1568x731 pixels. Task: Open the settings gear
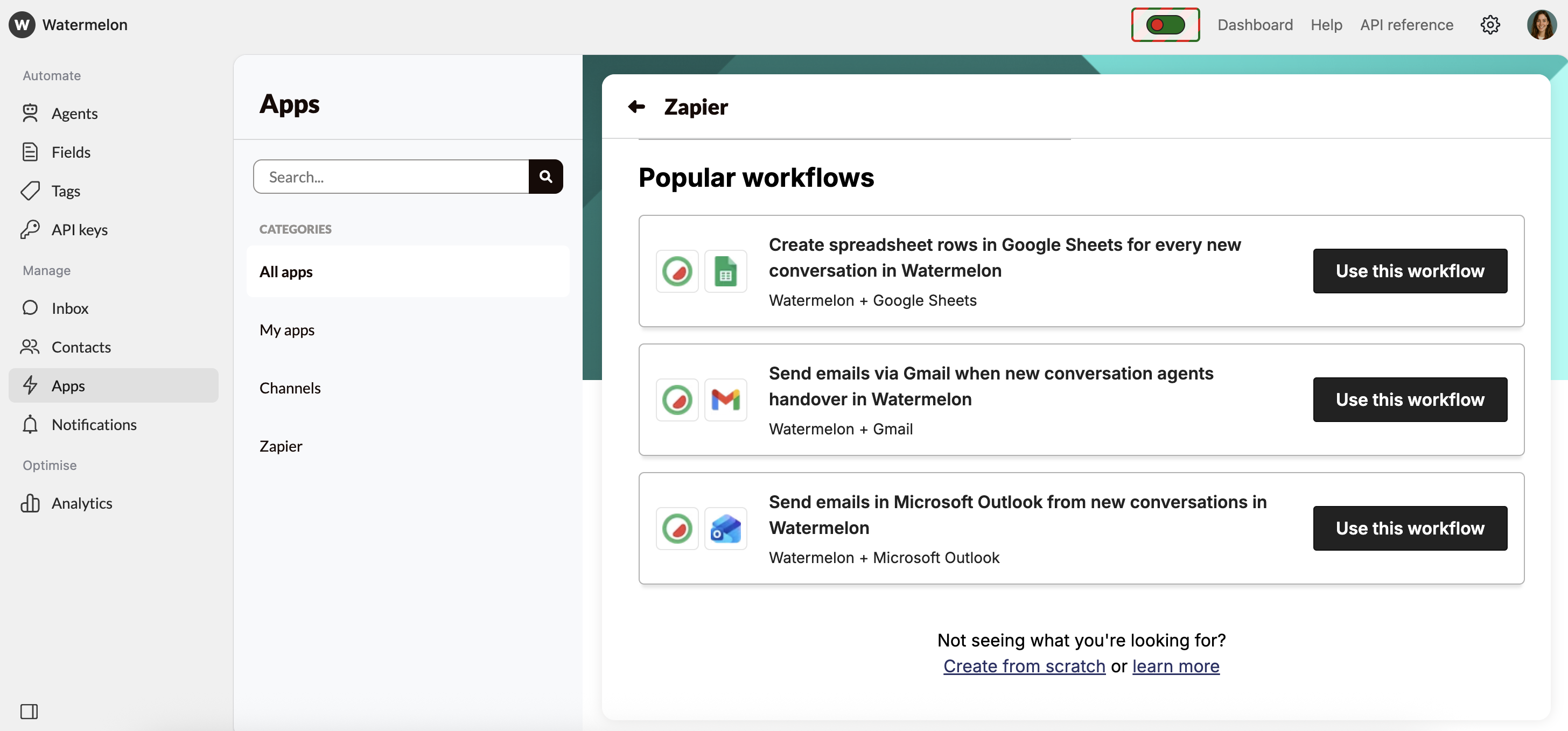1490,25
